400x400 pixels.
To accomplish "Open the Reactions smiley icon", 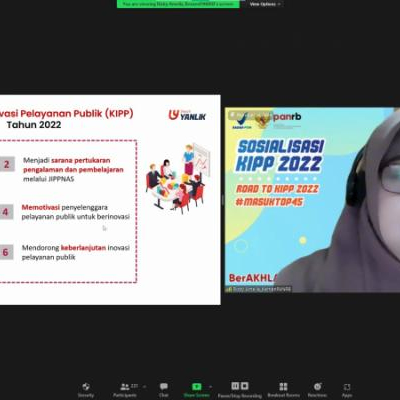I will tap(317, 386).
